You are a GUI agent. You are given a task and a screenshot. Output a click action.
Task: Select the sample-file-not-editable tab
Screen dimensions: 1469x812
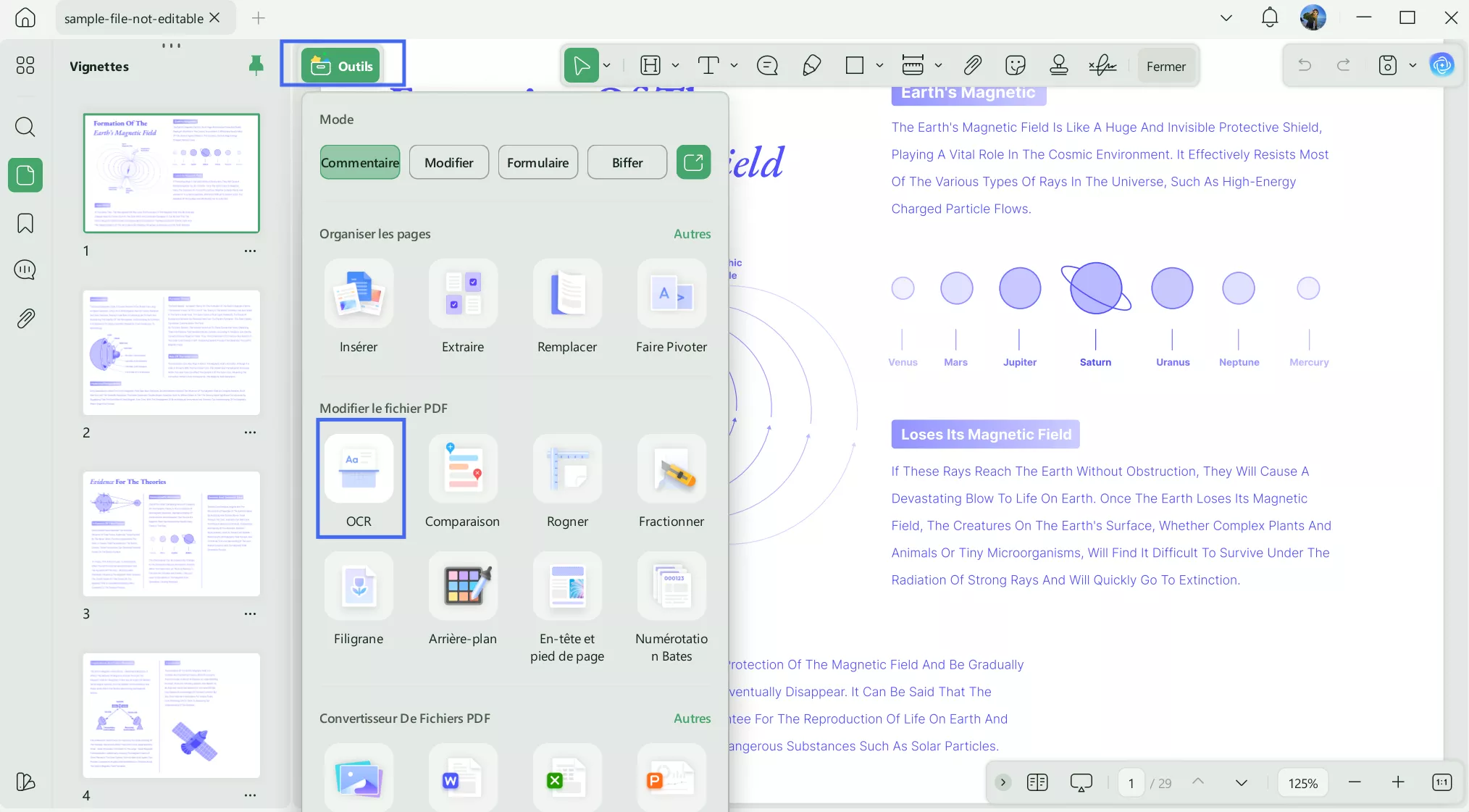pos(134,18)
